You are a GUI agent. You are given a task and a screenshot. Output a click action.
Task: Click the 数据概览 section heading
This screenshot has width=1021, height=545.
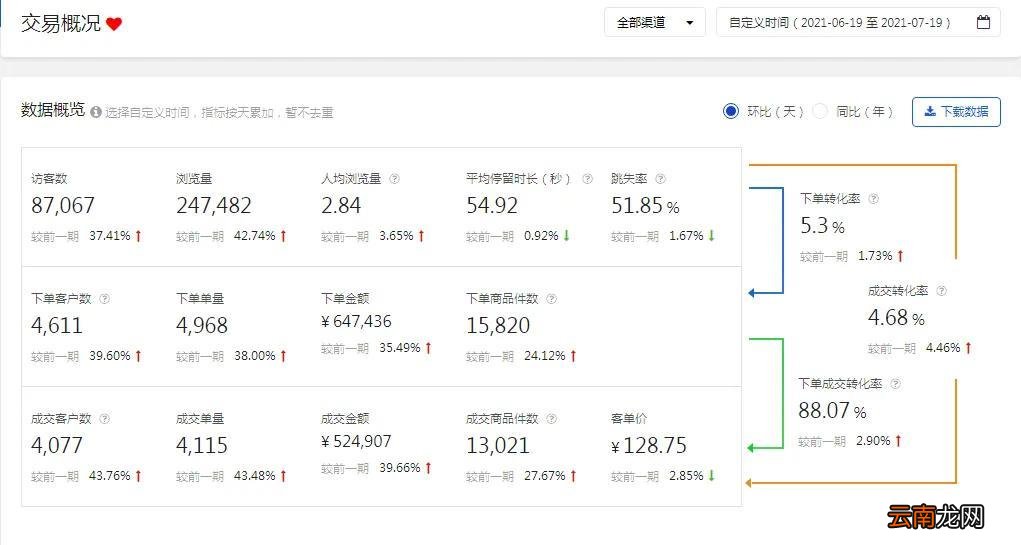coord(53,110)
